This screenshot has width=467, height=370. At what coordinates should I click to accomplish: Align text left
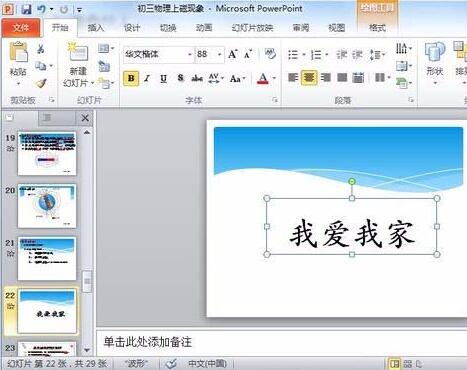click(293, 78)
